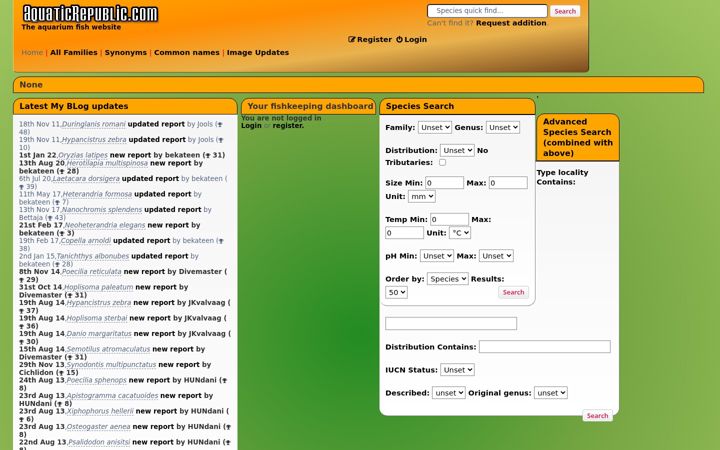Open the size Unit mm dropdown
The width and height of the screenshot is (720, 450).
[x=422, y=197]
